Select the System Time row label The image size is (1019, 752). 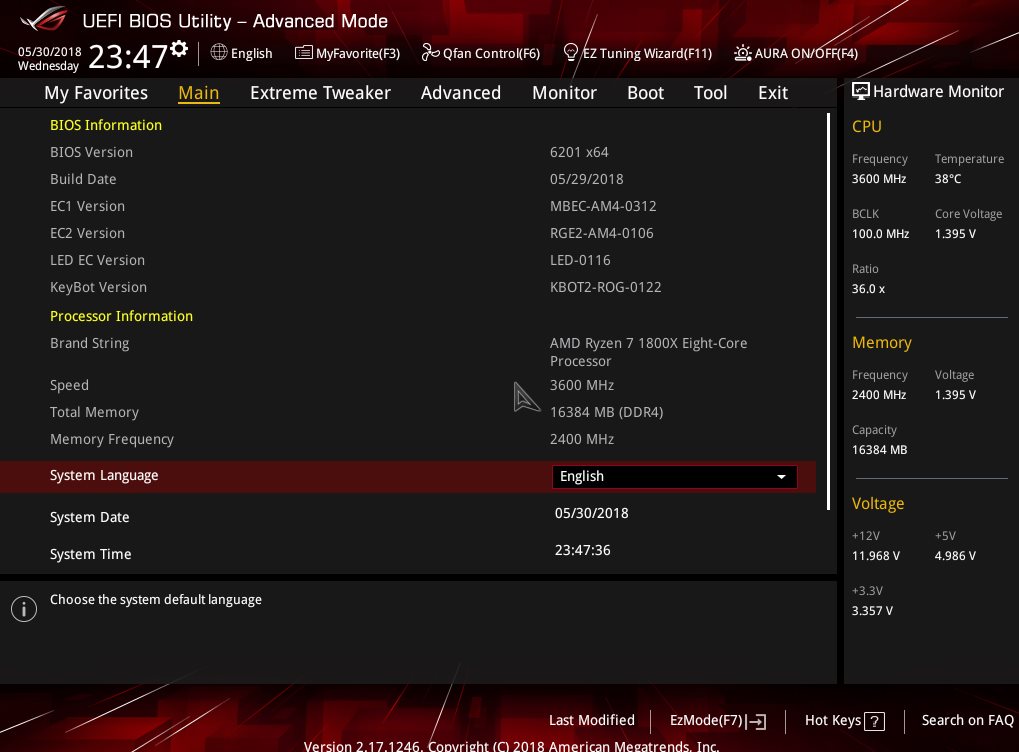(90, 554)
